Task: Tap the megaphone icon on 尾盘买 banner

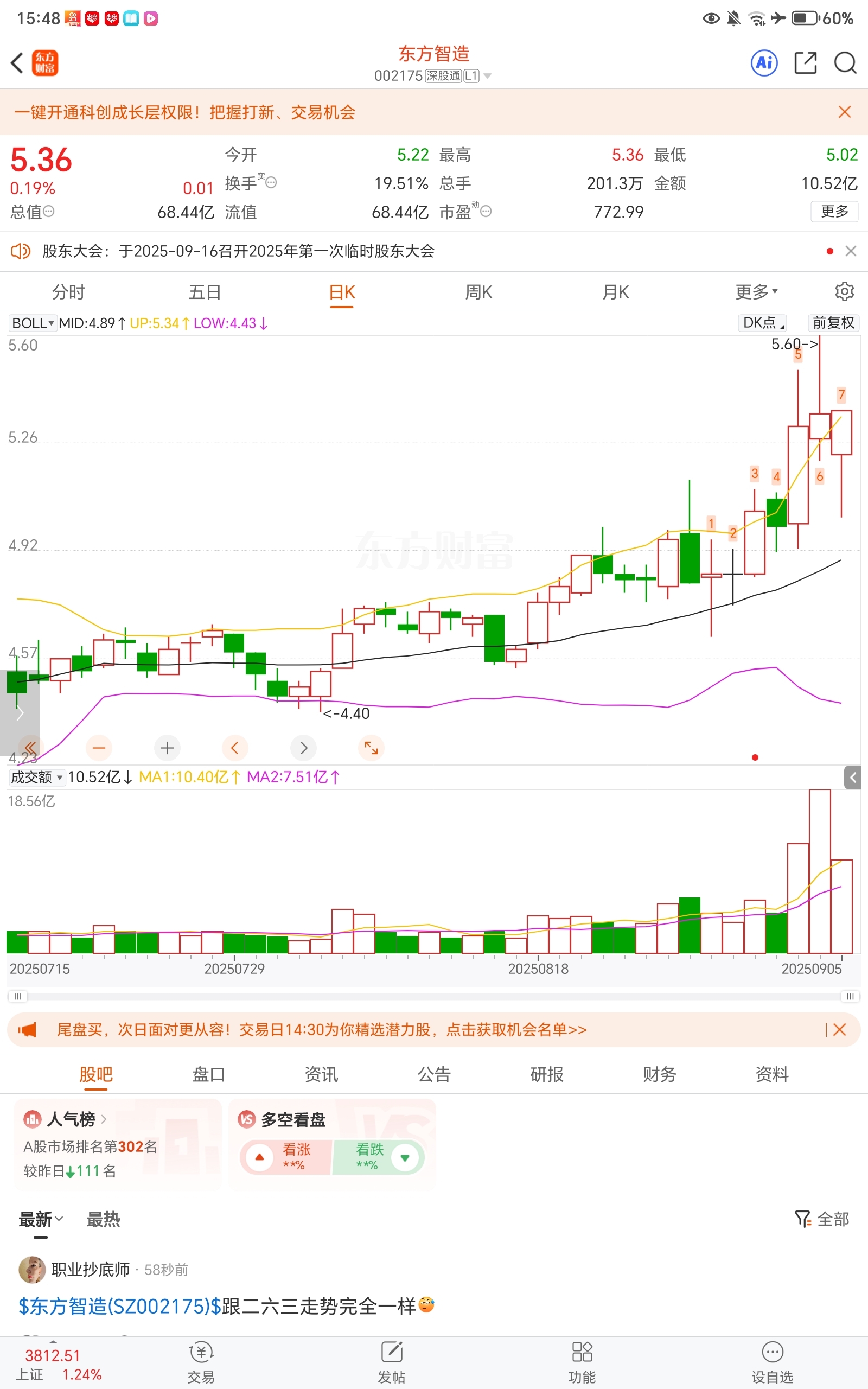Action: pos(27,1030)
